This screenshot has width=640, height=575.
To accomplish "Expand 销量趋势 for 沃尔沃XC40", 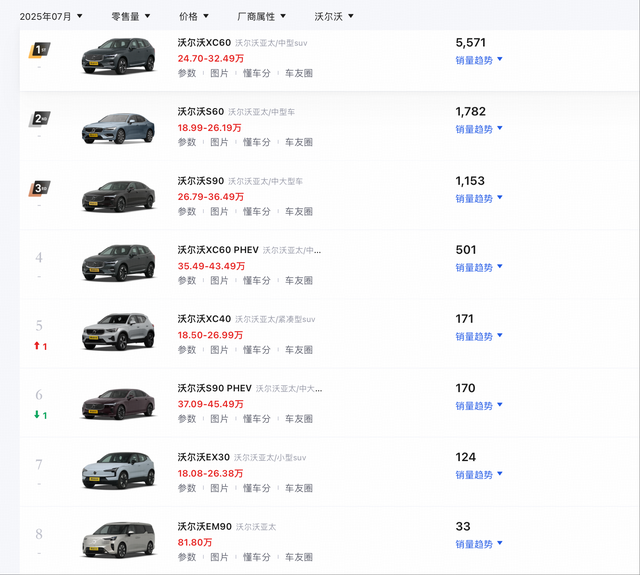I will [x=479, y=337].
